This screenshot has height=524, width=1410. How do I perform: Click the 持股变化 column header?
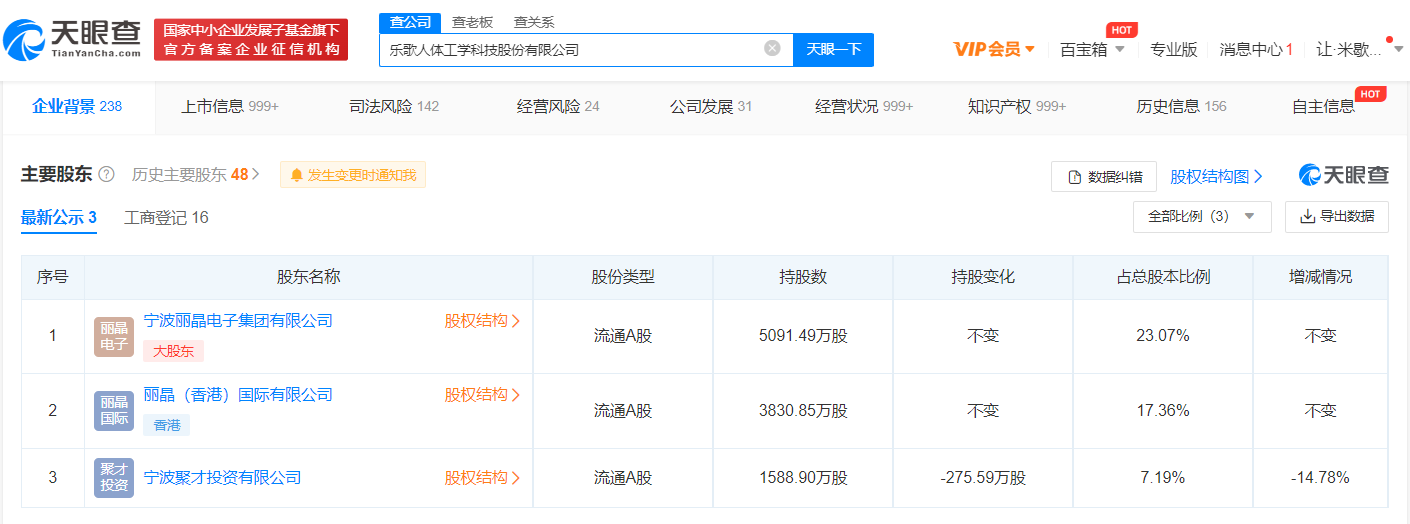click(983, 277)
